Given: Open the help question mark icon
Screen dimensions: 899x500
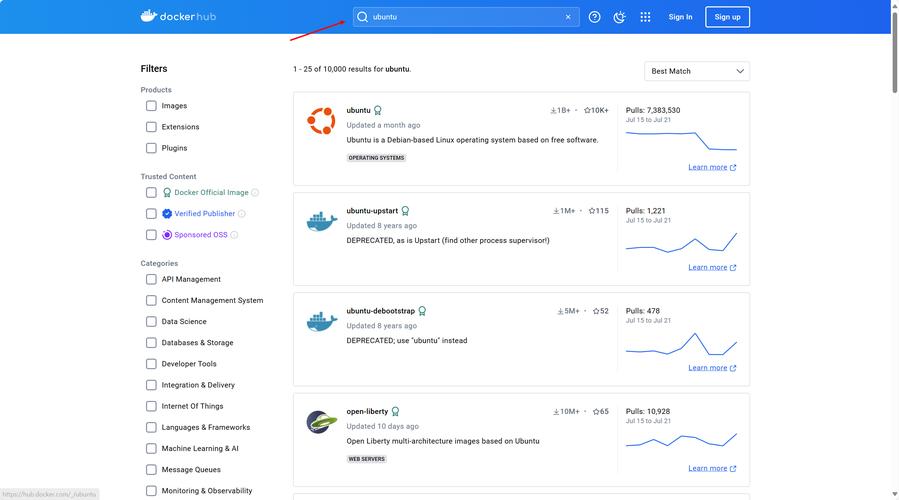Looking at the screenshot, I should click(595, 17).
